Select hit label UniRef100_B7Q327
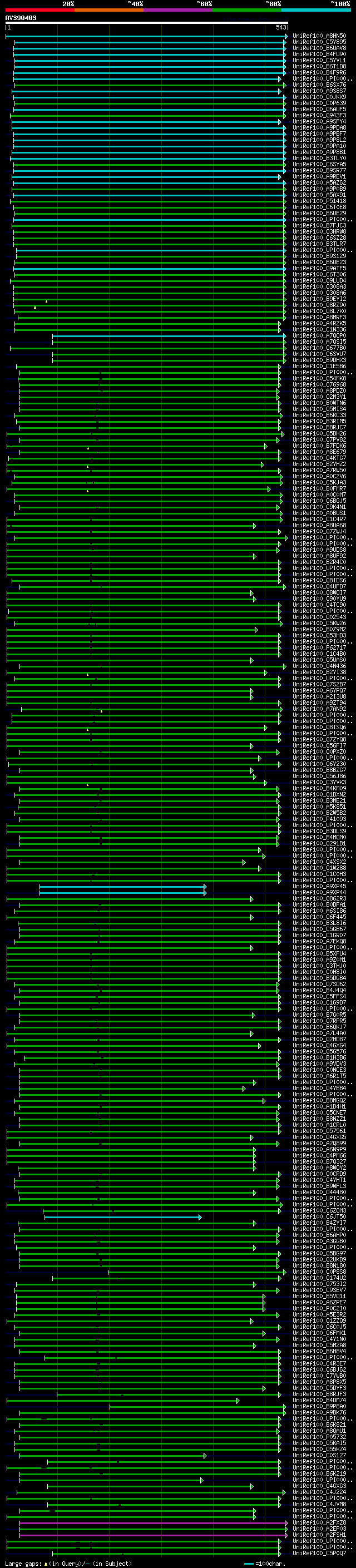 (x=319, y=1162)
